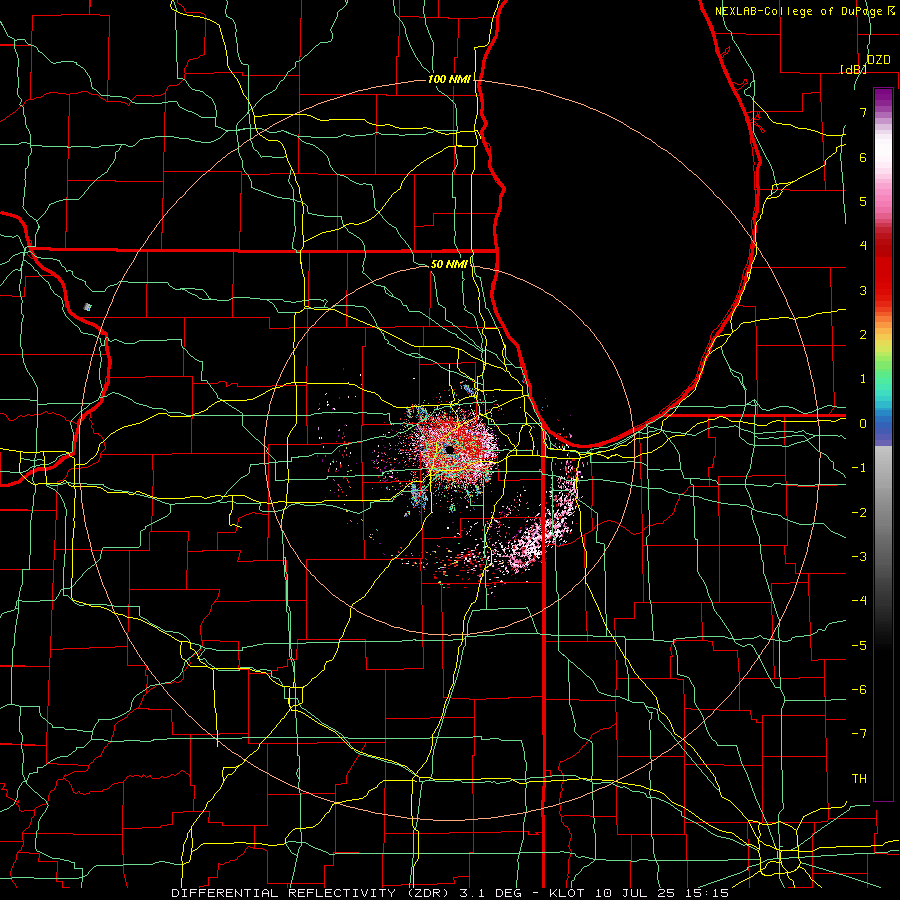Click the 5 value on the color scale

pyautogui.click(x=863, y=201)
